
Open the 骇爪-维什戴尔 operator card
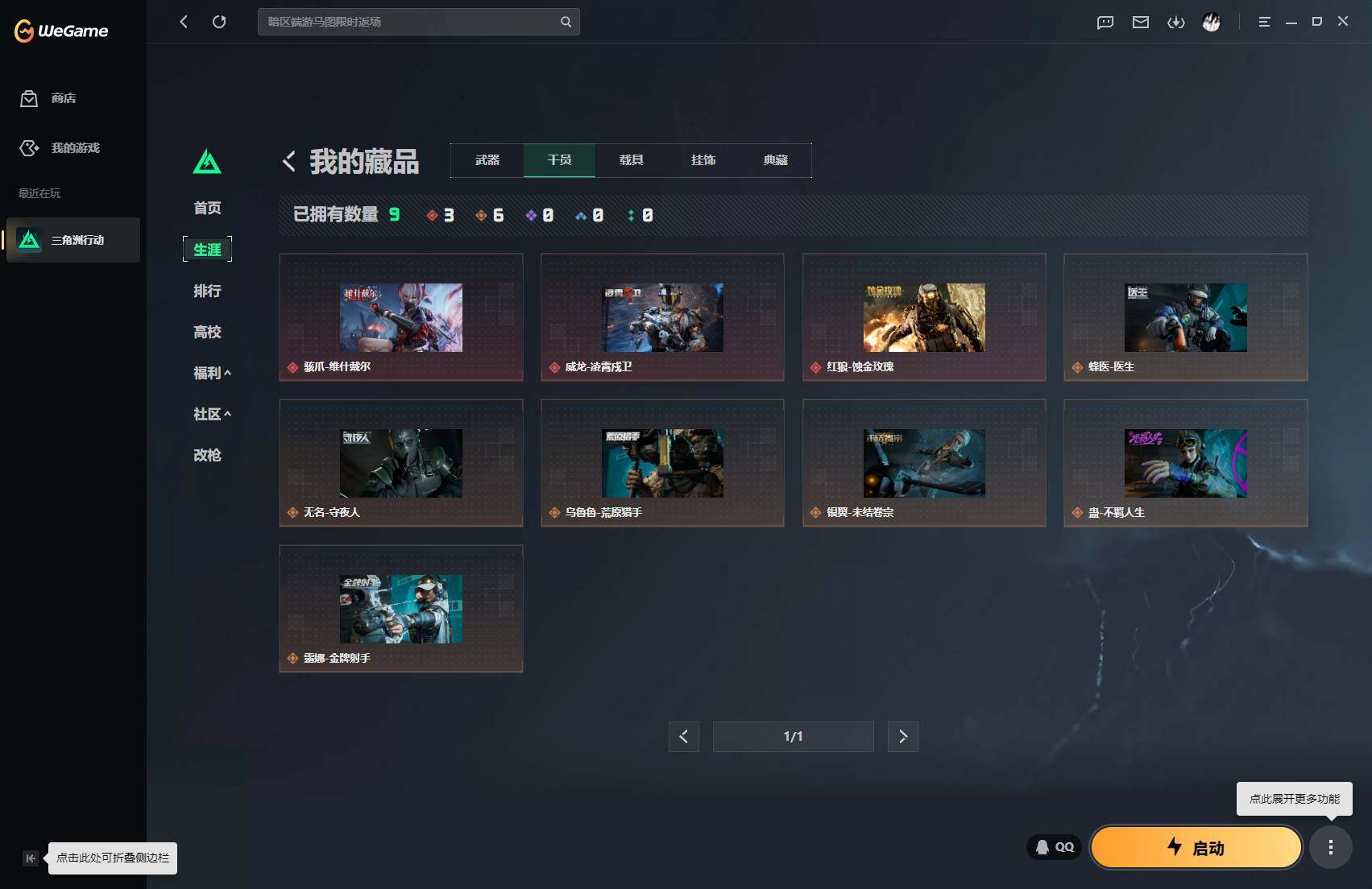(x=401, y=317)
